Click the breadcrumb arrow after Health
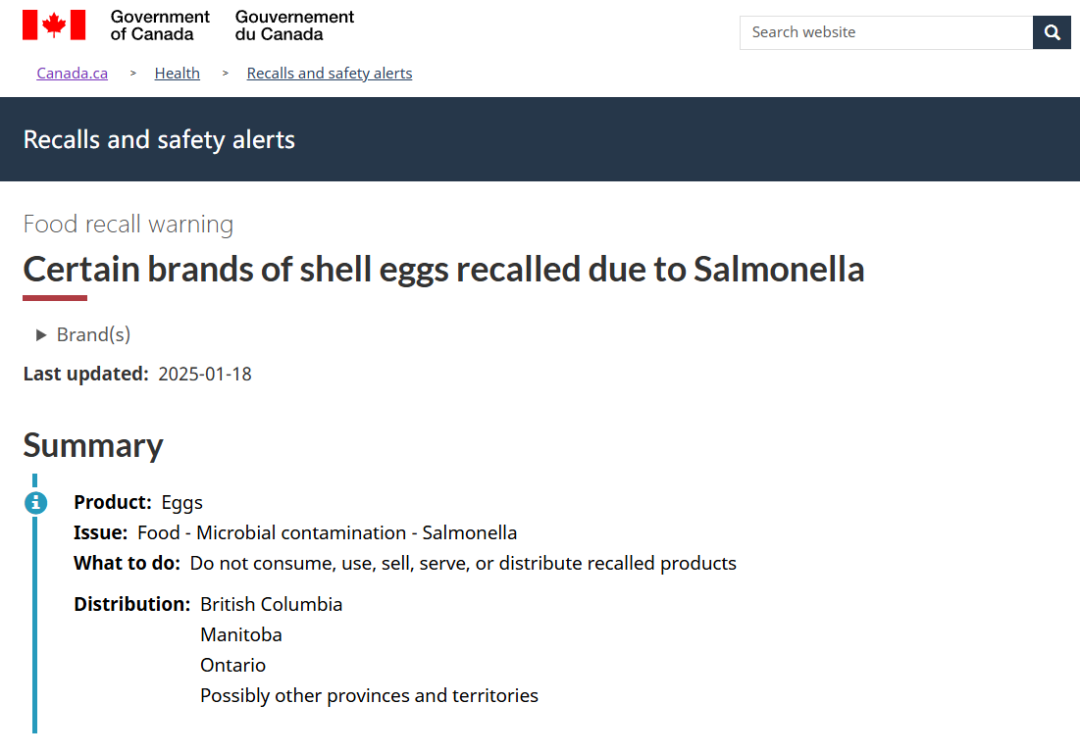This screenshot has height=755, width=1080. click(225, 73)
